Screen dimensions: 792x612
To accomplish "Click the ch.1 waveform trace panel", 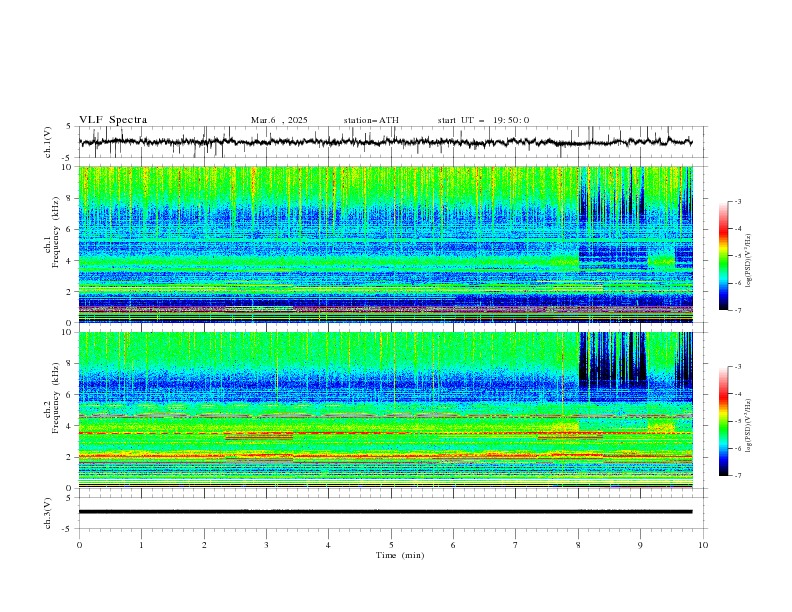I will pyautogui.click(x=393, y=142).
